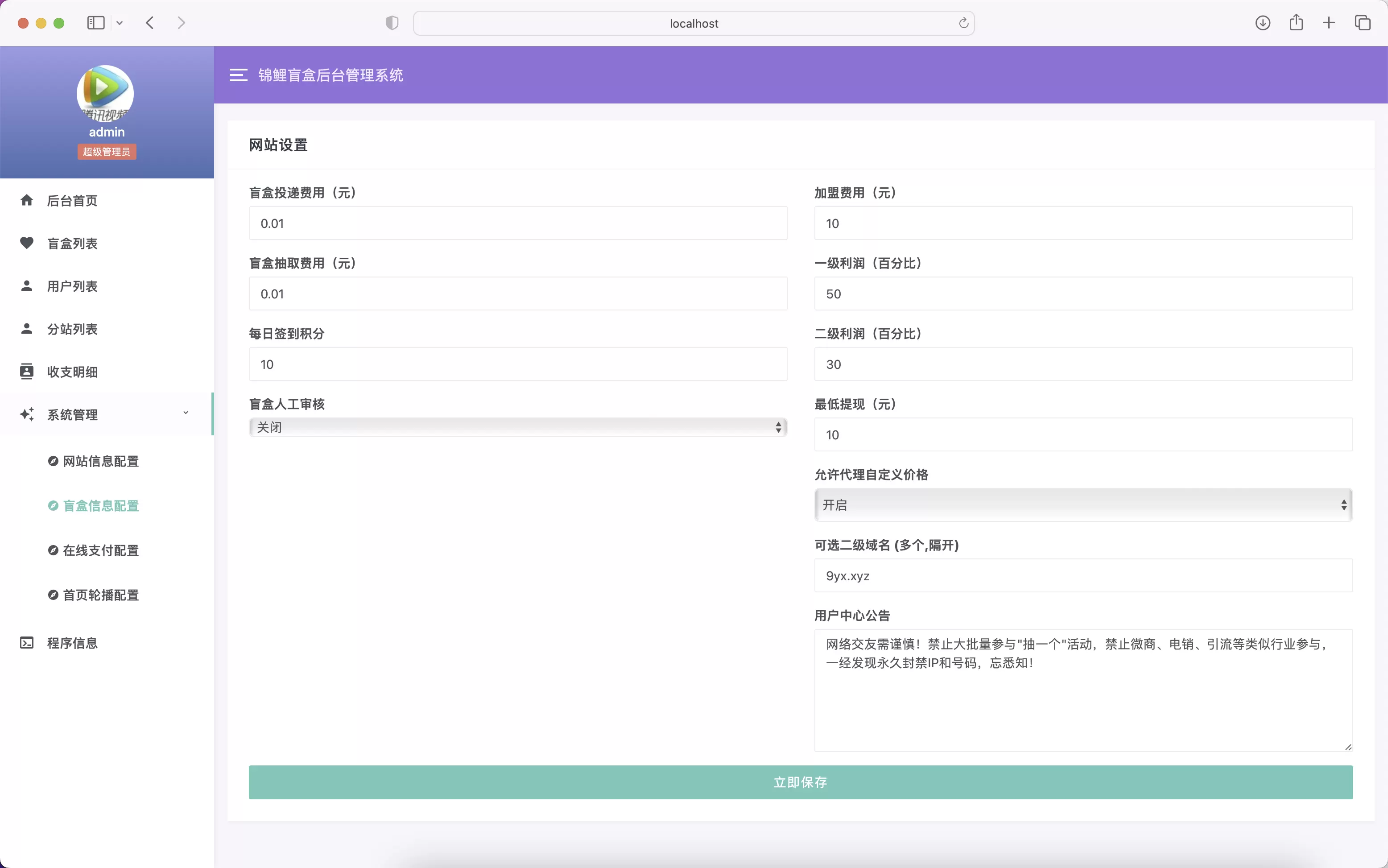Click the 最低提现 input field
1388x868 pixels.
[1083, 434]
